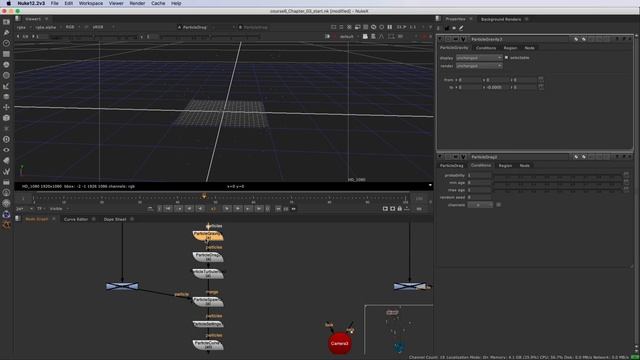
Task: Open the Background Renders tab
Action: tap(501, 19)
